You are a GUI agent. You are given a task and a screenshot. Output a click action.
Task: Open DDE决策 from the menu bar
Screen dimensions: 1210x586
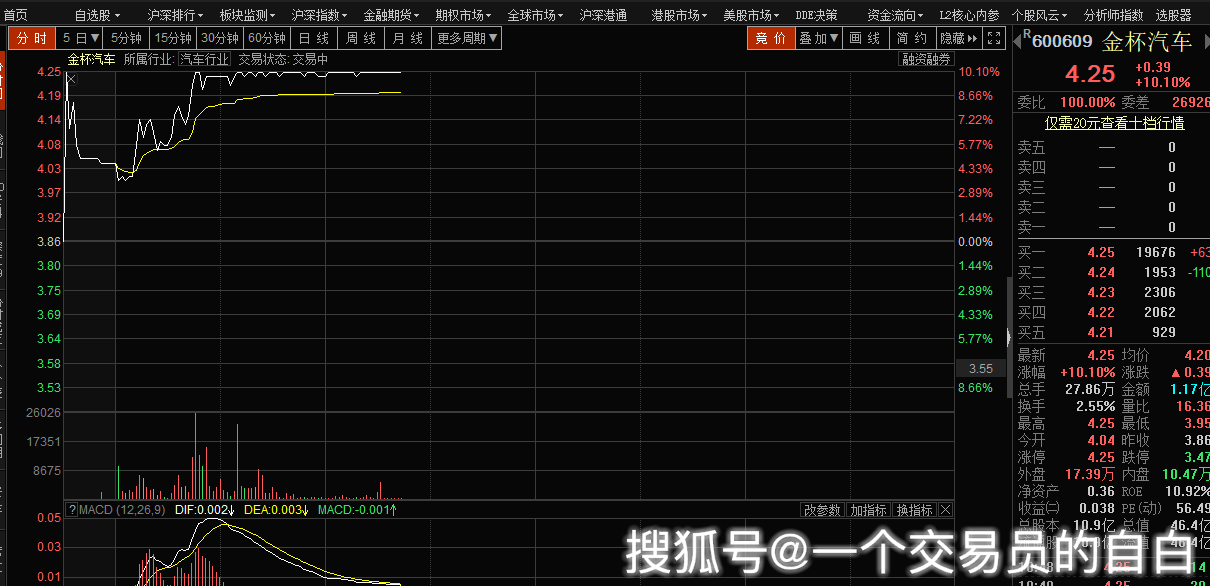pos(816,15)
